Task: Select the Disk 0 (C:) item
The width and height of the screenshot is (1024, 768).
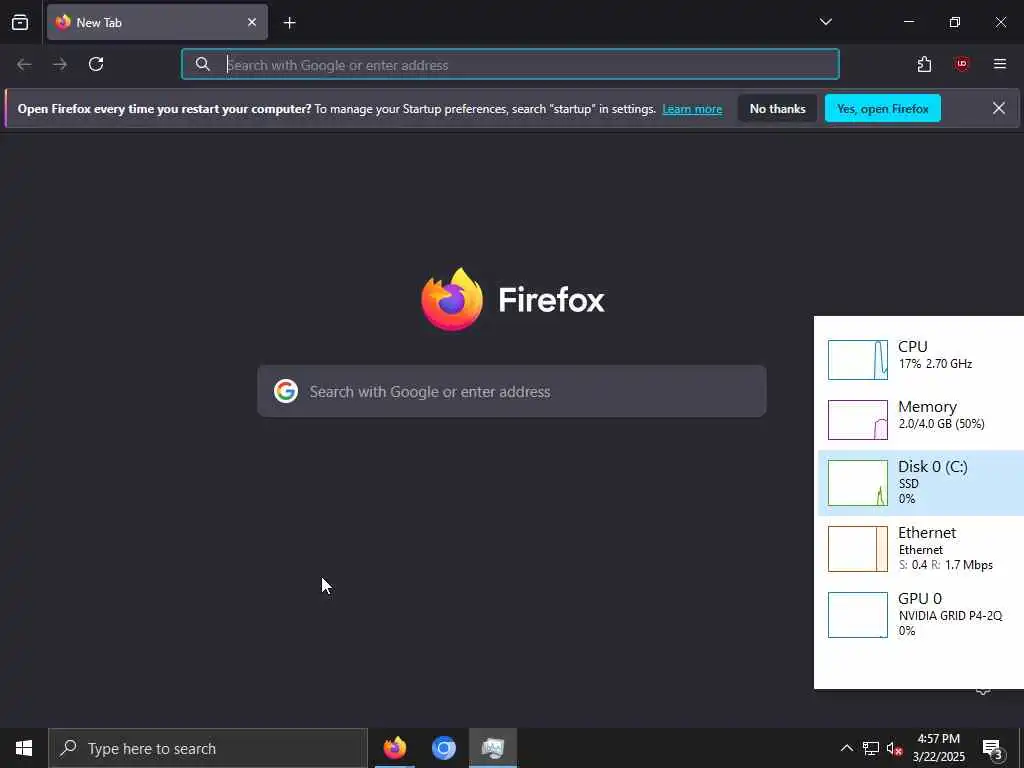Action: [921, 483]
